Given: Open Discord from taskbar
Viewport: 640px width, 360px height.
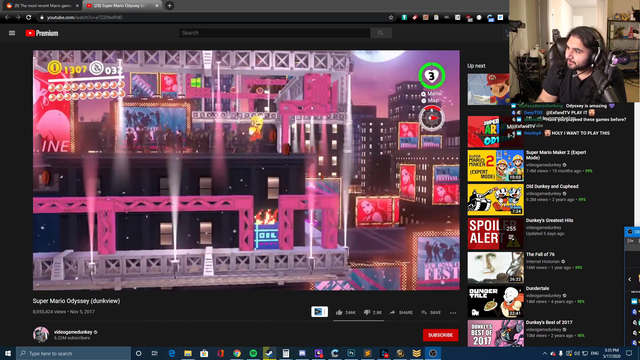Looking at the screenshot, I should pyautogui.click(x=302, y=353).
